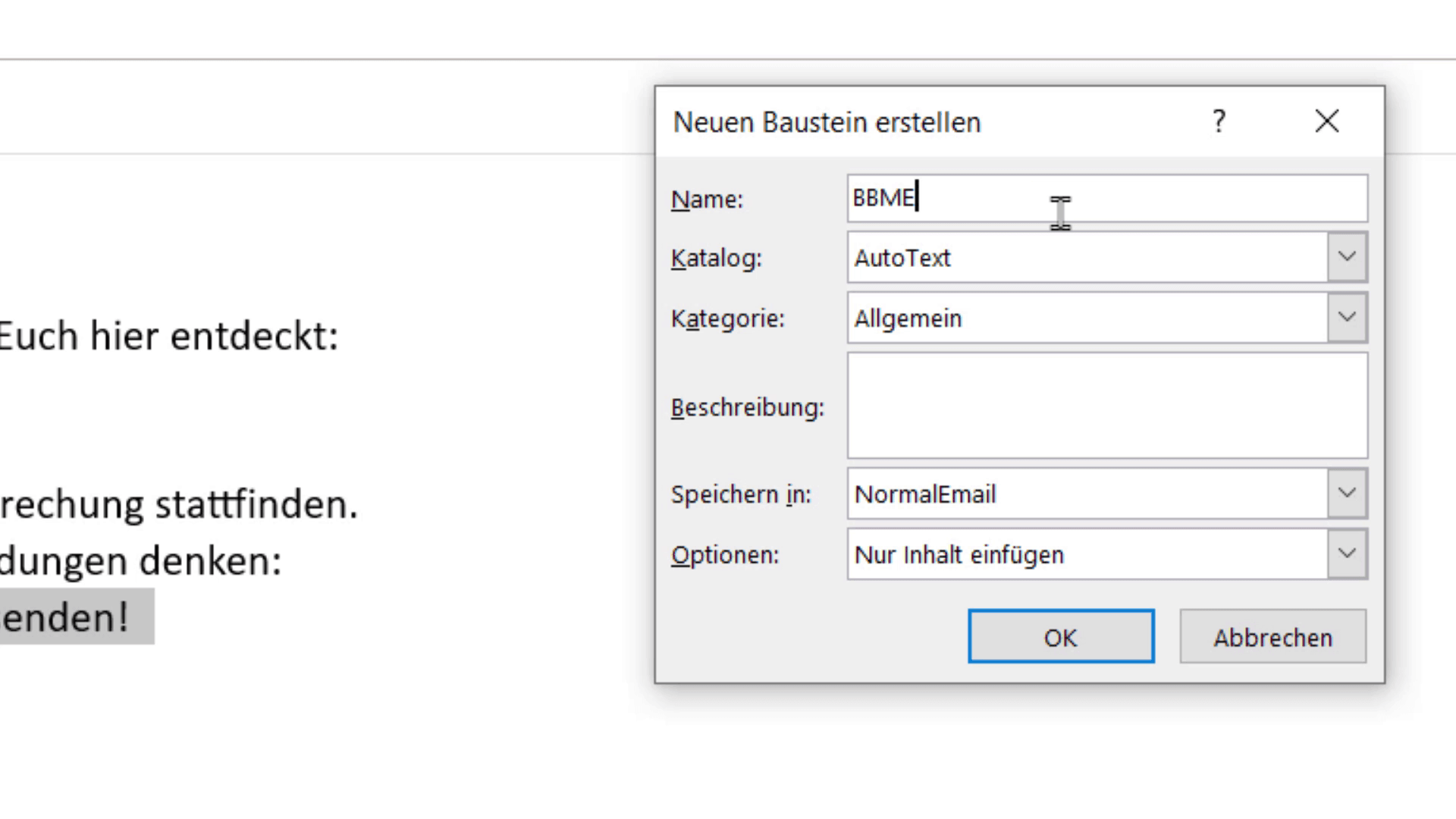Click the 'Speichern in:' label
Screen dimensions: 1456x819
coord(741,494)
